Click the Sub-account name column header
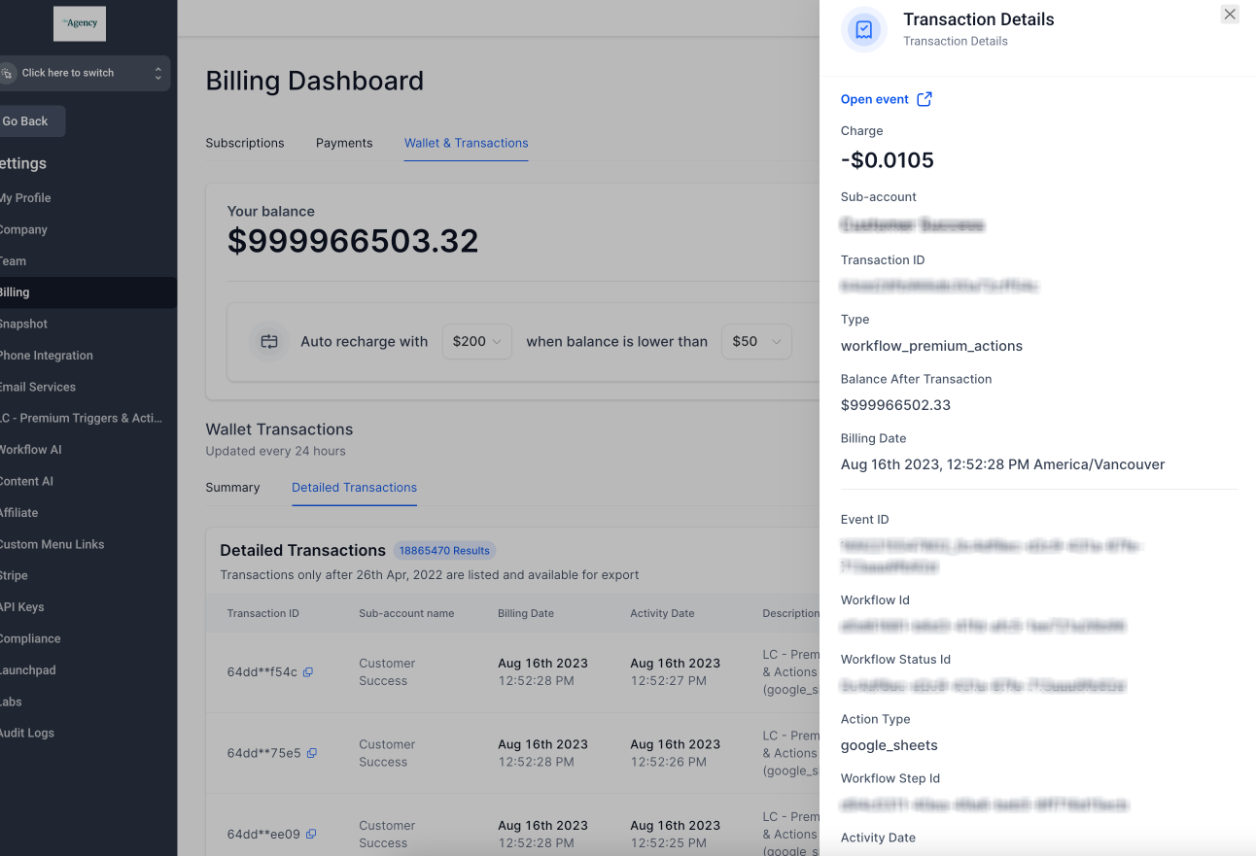Image resolution: width=1256 pixels, height=856 pixels. [x=406, y=613]
